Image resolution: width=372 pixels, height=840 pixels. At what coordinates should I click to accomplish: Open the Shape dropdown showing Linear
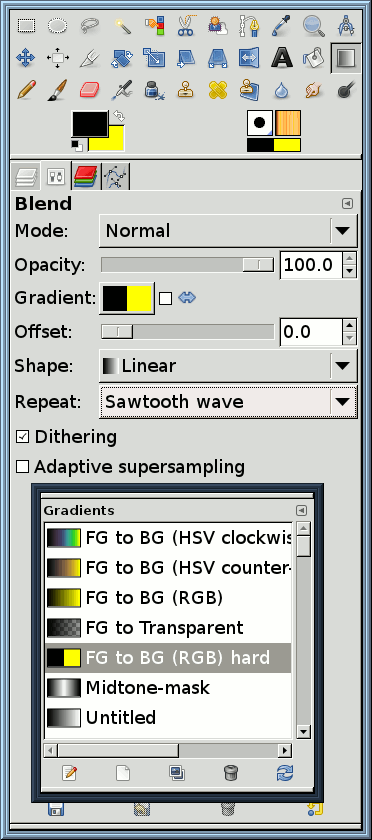(228, 366)
